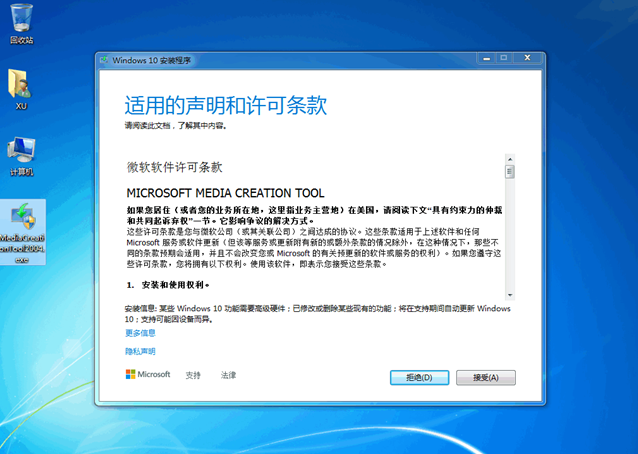The height and width of the screenshot is (454, 638).
Task: Click the MICROSOFT MEDIA CREATION TOOL heading
Action: (x=225, y=193)
